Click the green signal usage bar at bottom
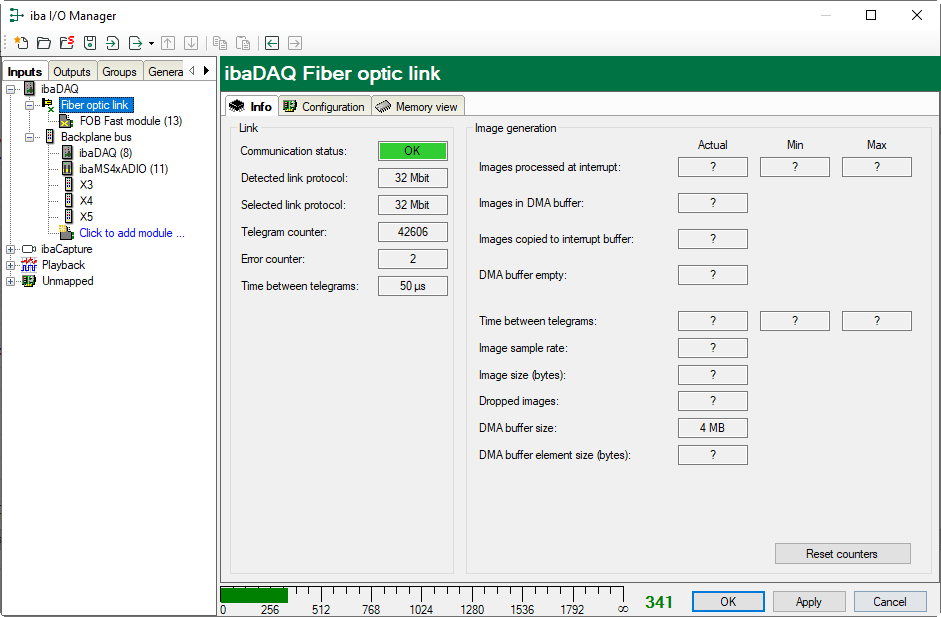941x617 pixels. pyautogui.click(x=254, y=595)
